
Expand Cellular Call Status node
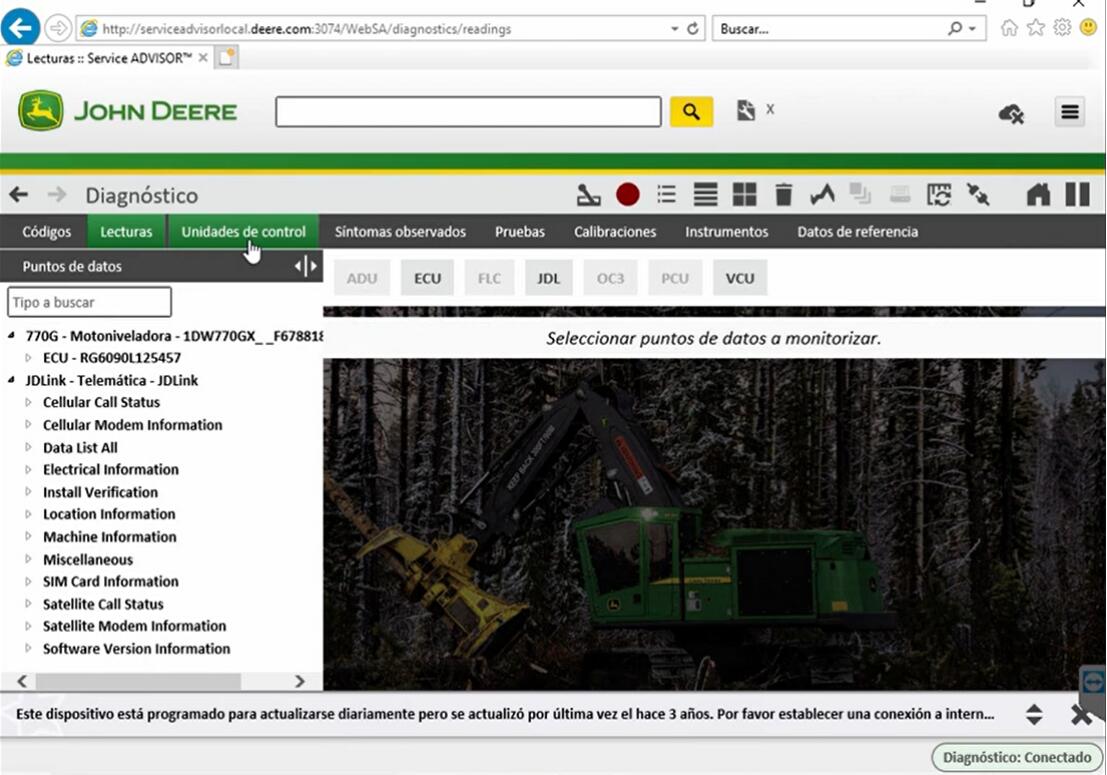28,402
